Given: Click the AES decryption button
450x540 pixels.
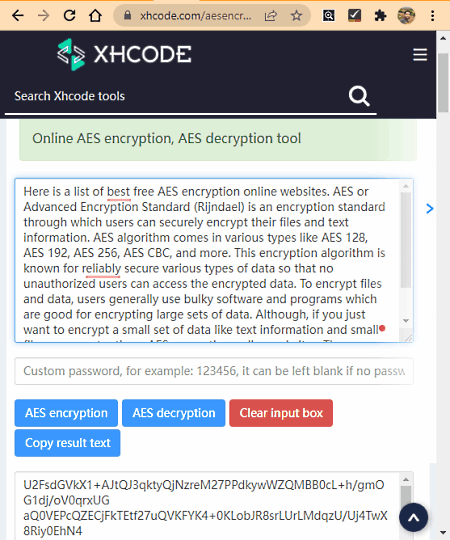Looking at the screenshot, I should coord(174,413).
